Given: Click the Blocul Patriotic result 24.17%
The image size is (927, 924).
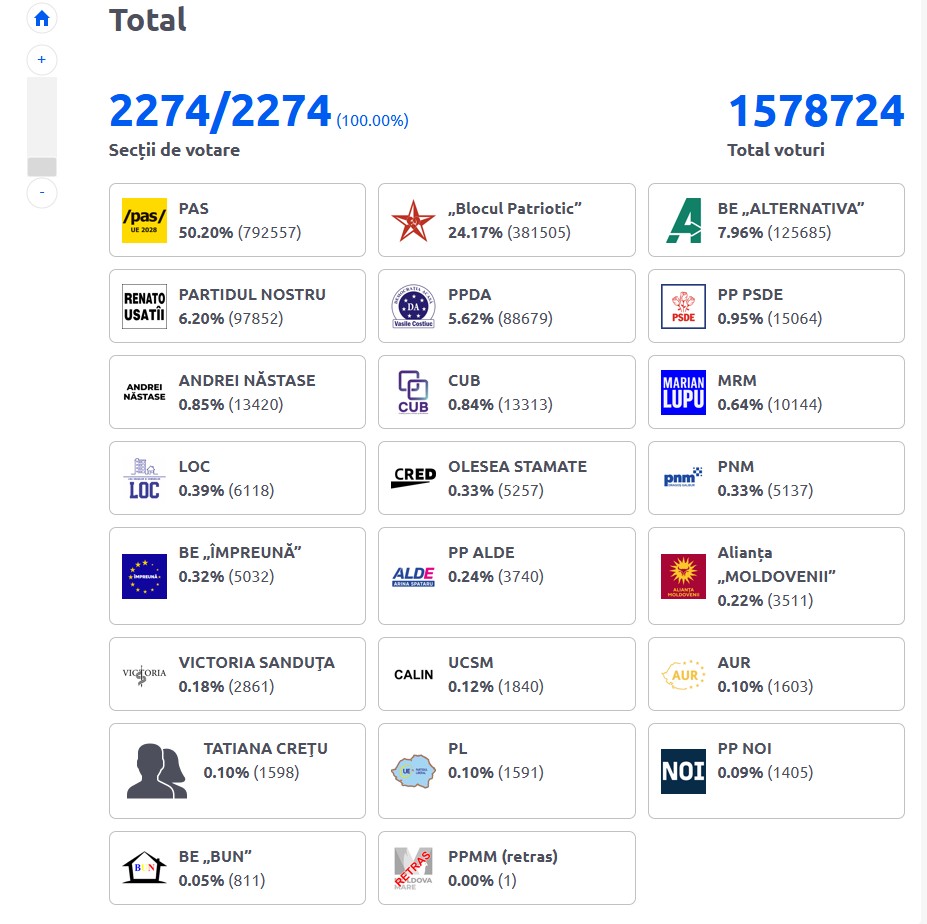Looking at the screenshot, I should tap(510, 232).
